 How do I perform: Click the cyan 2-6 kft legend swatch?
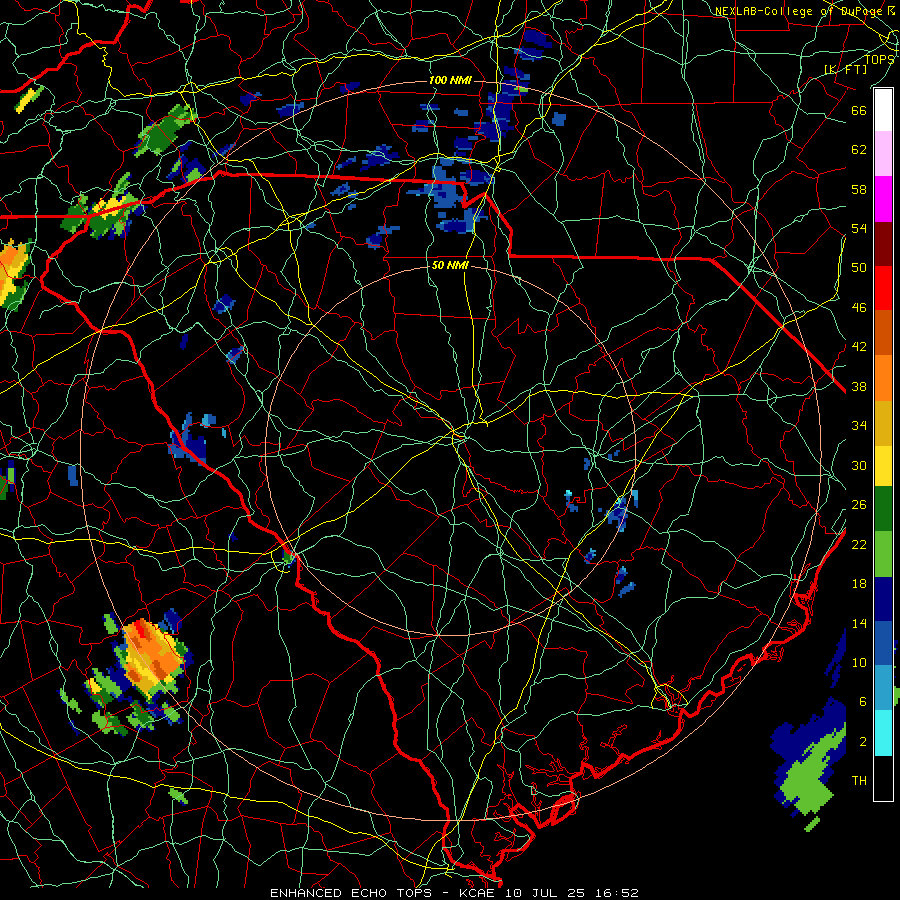883,732
